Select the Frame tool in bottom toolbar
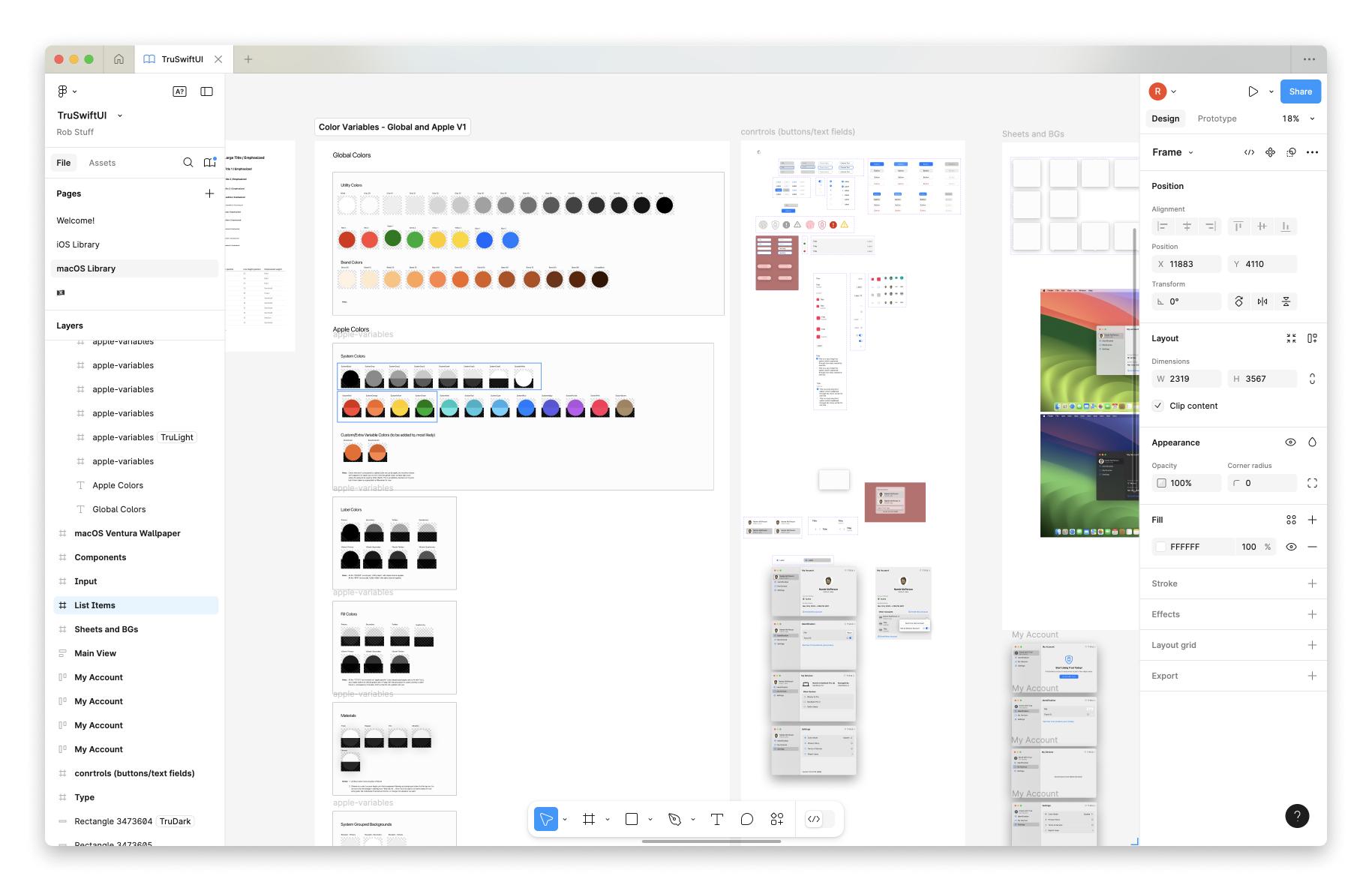Image resolution: width=1372 pixels, height=891 pixels. 589,819
